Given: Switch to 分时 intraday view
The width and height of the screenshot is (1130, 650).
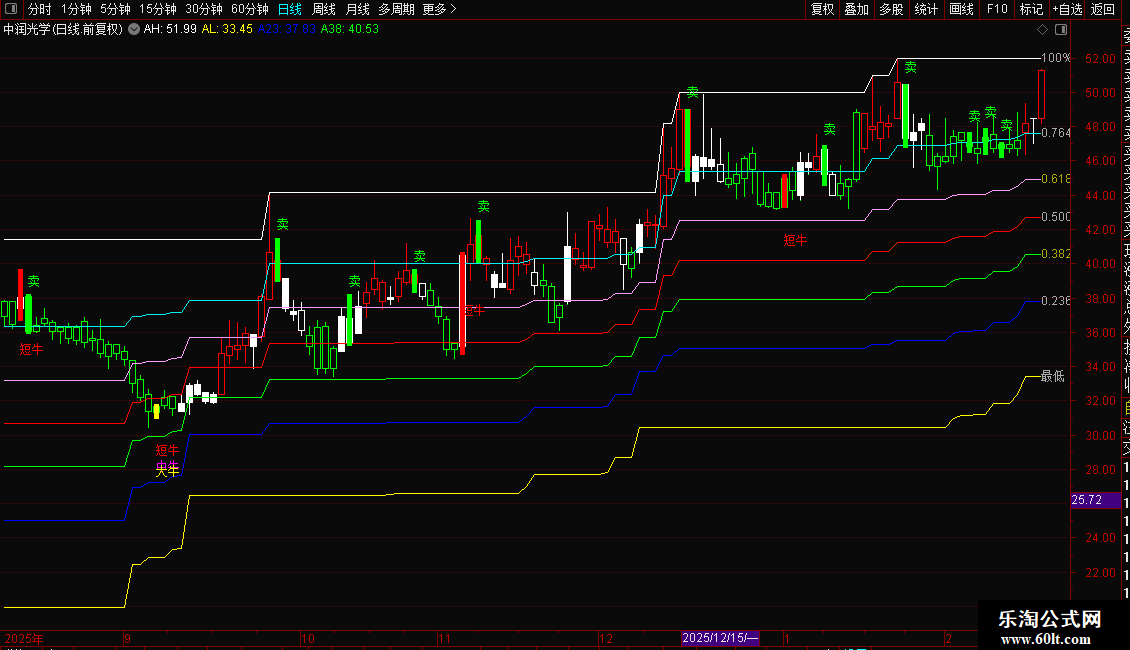Looking at the screenshot, I should 40,9.
